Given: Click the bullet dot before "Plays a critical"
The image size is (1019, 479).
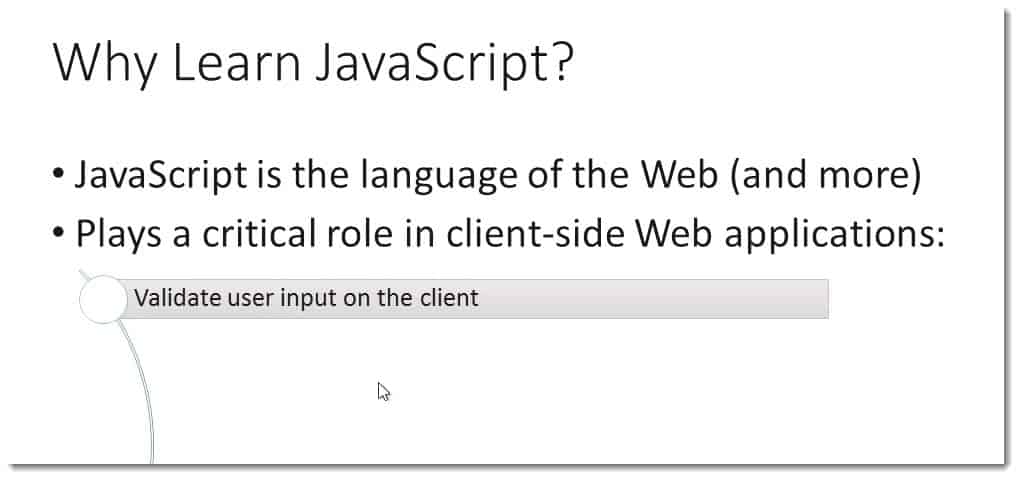Looking at the screenshot, I should pos(59,233).
